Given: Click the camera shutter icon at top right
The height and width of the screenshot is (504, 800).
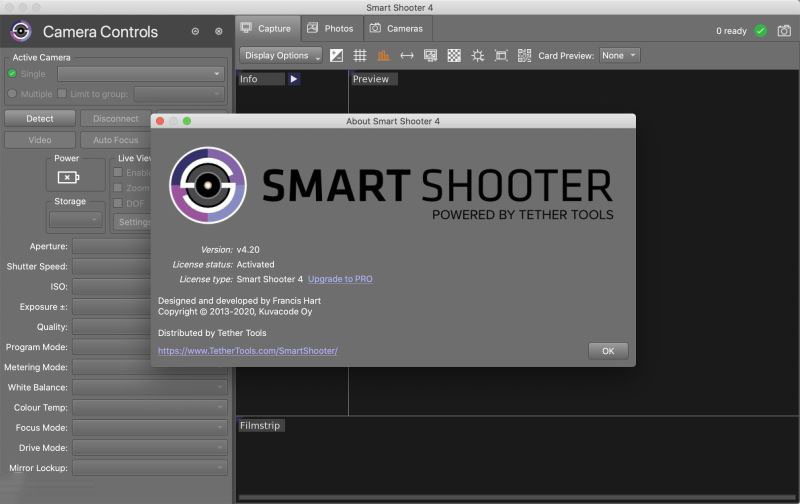Looking at the screenshot, I should tap(784, 31).
